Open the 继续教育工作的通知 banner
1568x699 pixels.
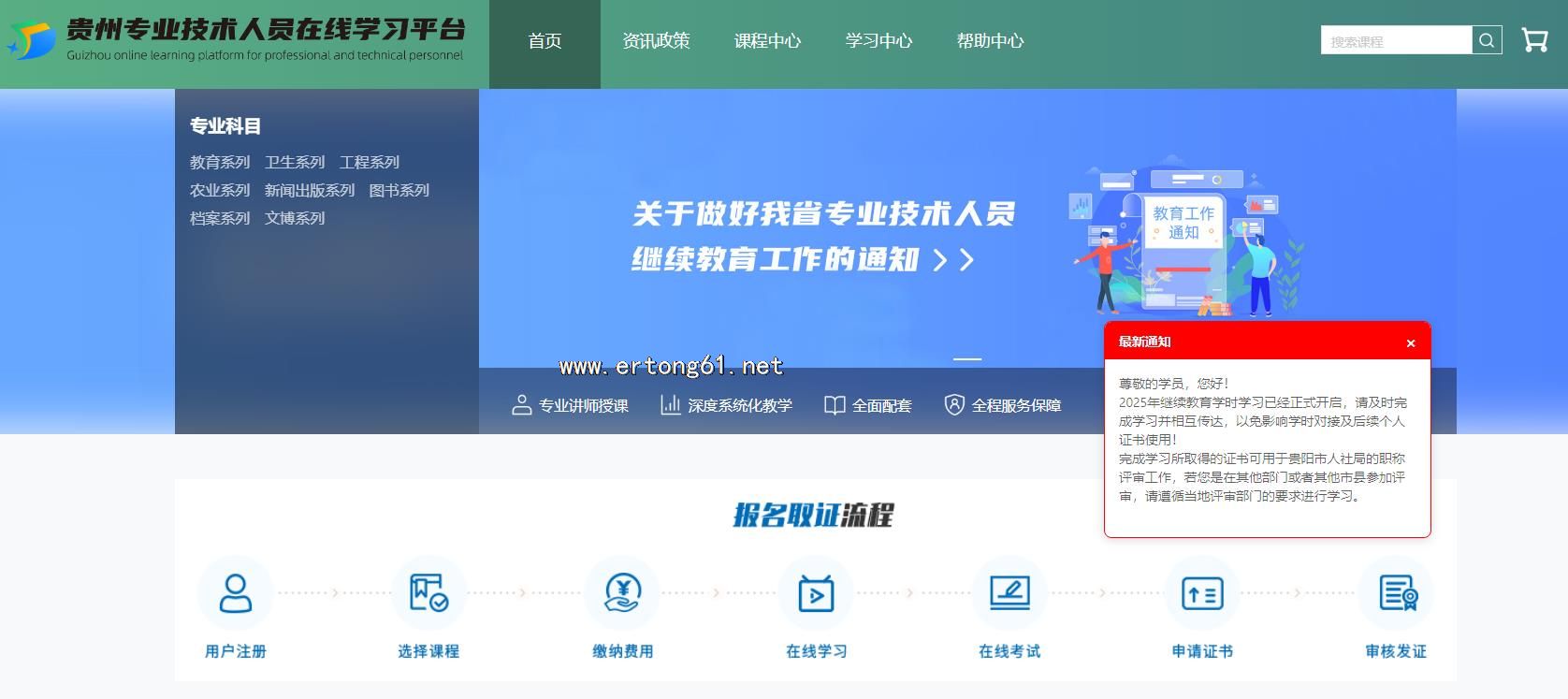coord(823,236)
